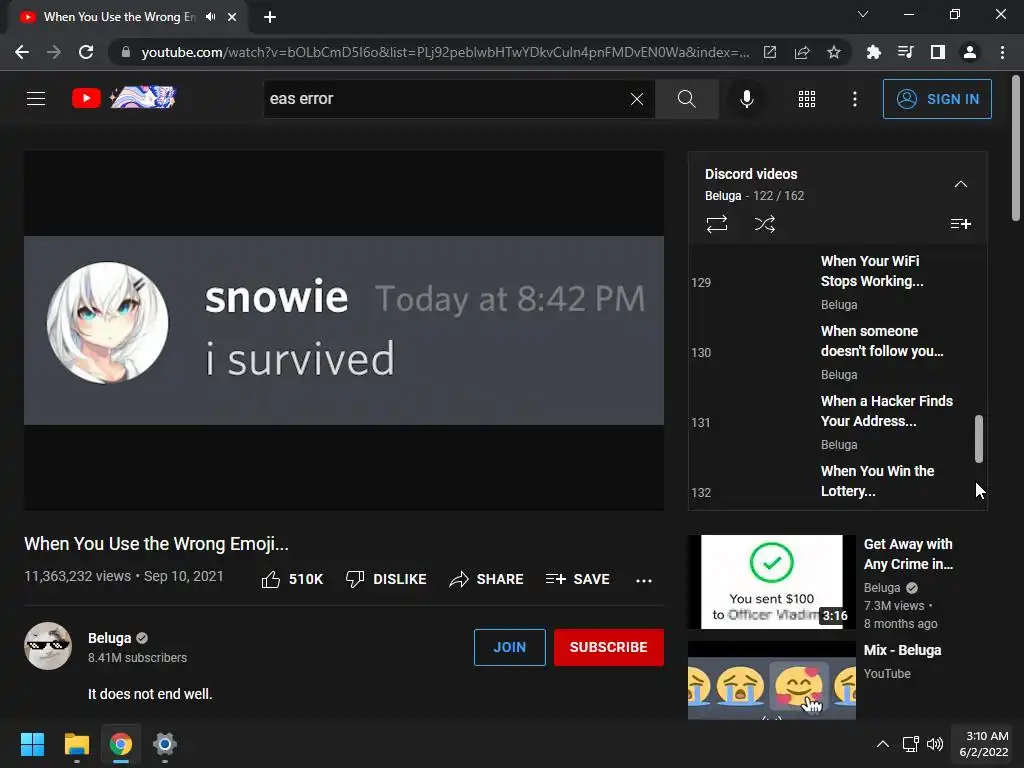Open a new browser tab
The image size is (1024, 768).
(x=270, y=17)
